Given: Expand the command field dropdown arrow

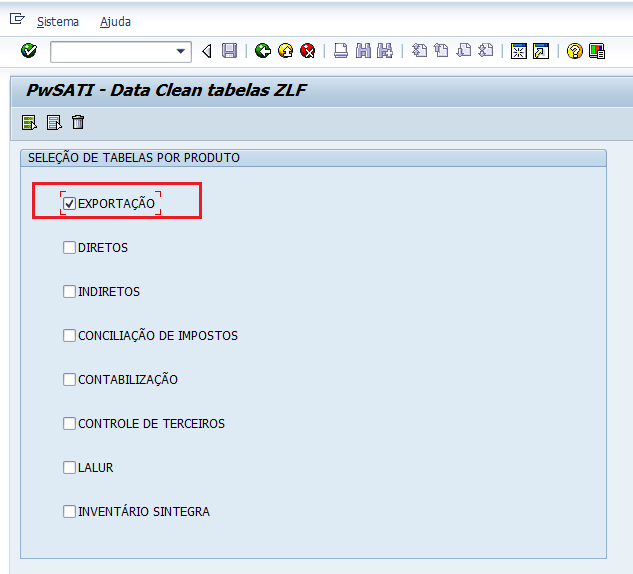Looking at the screenshot, I should (181, 51).
